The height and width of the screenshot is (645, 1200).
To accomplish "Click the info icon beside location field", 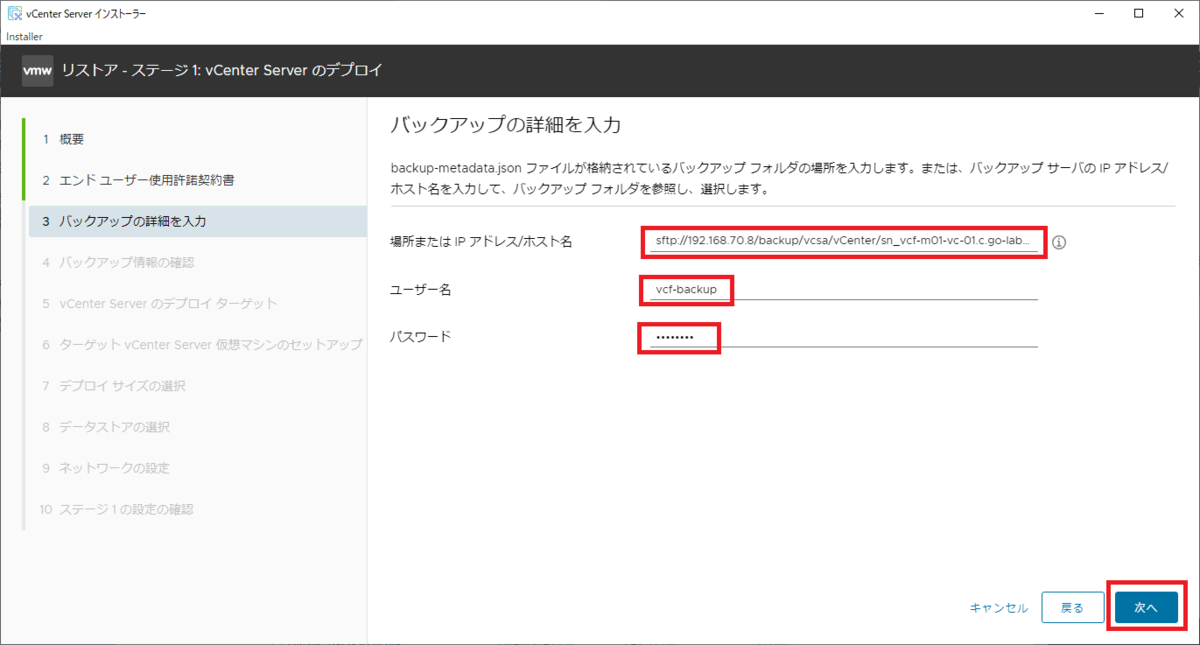I will 1060,242.
